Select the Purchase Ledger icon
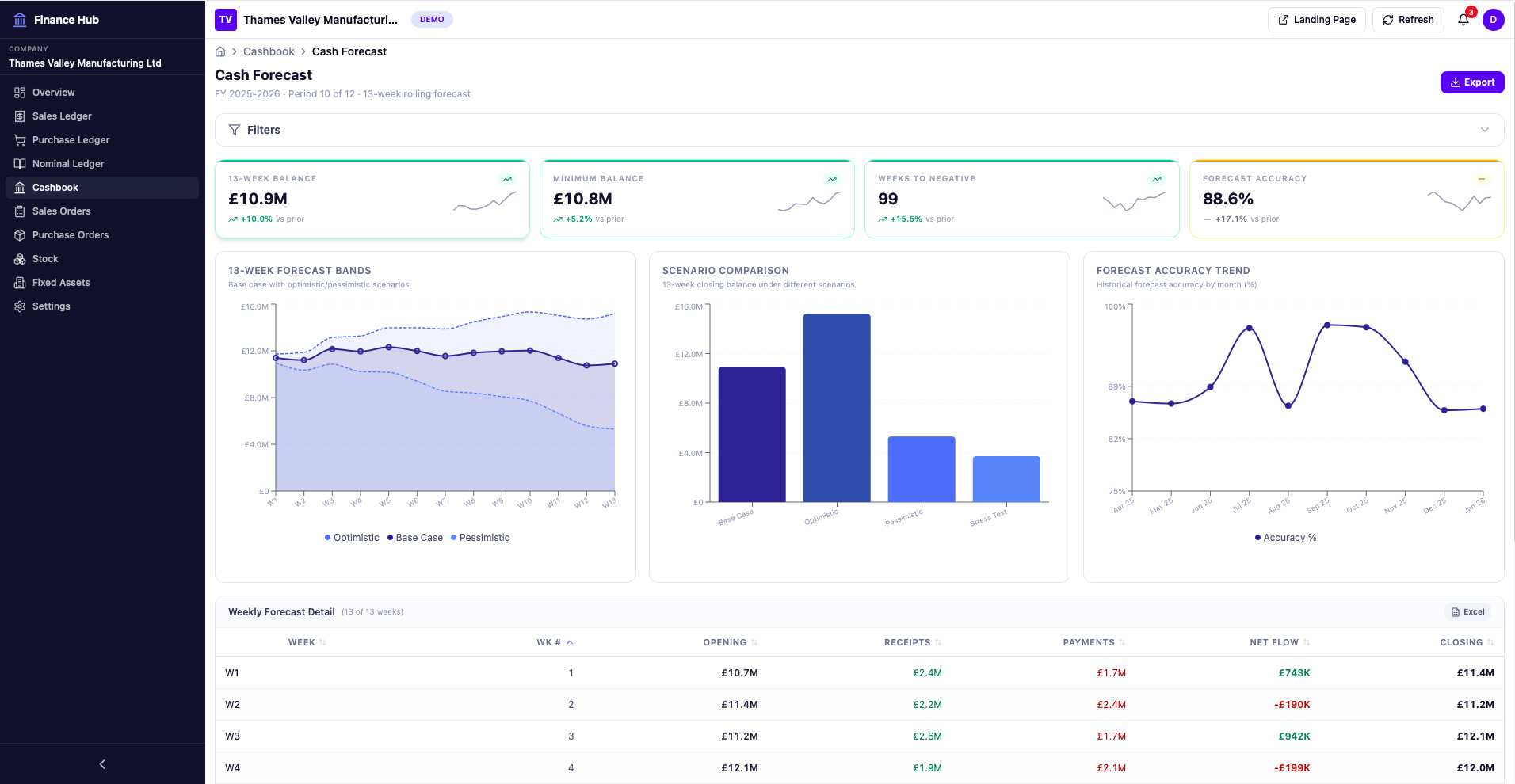The image size is (1515, 784). [19, 140]
